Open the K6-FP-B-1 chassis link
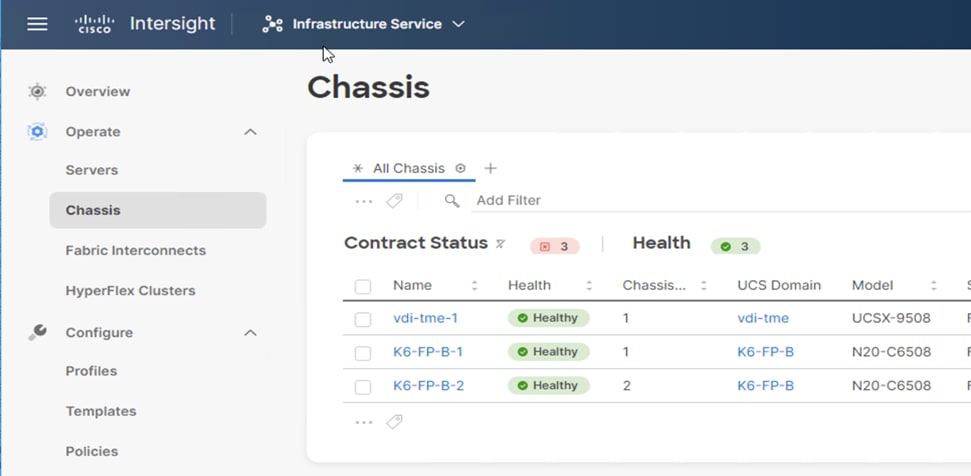The height and width of the screenshot is (476, 971). (x=428, y=352)
